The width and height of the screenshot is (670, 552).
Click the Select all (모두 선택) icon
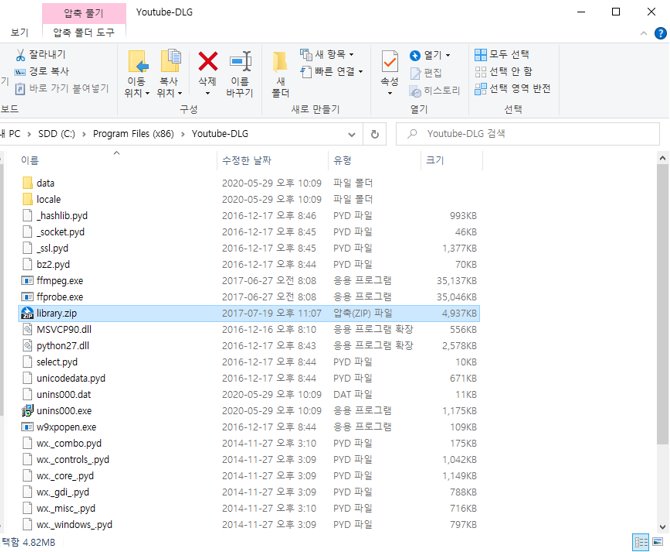click(480, 55)
